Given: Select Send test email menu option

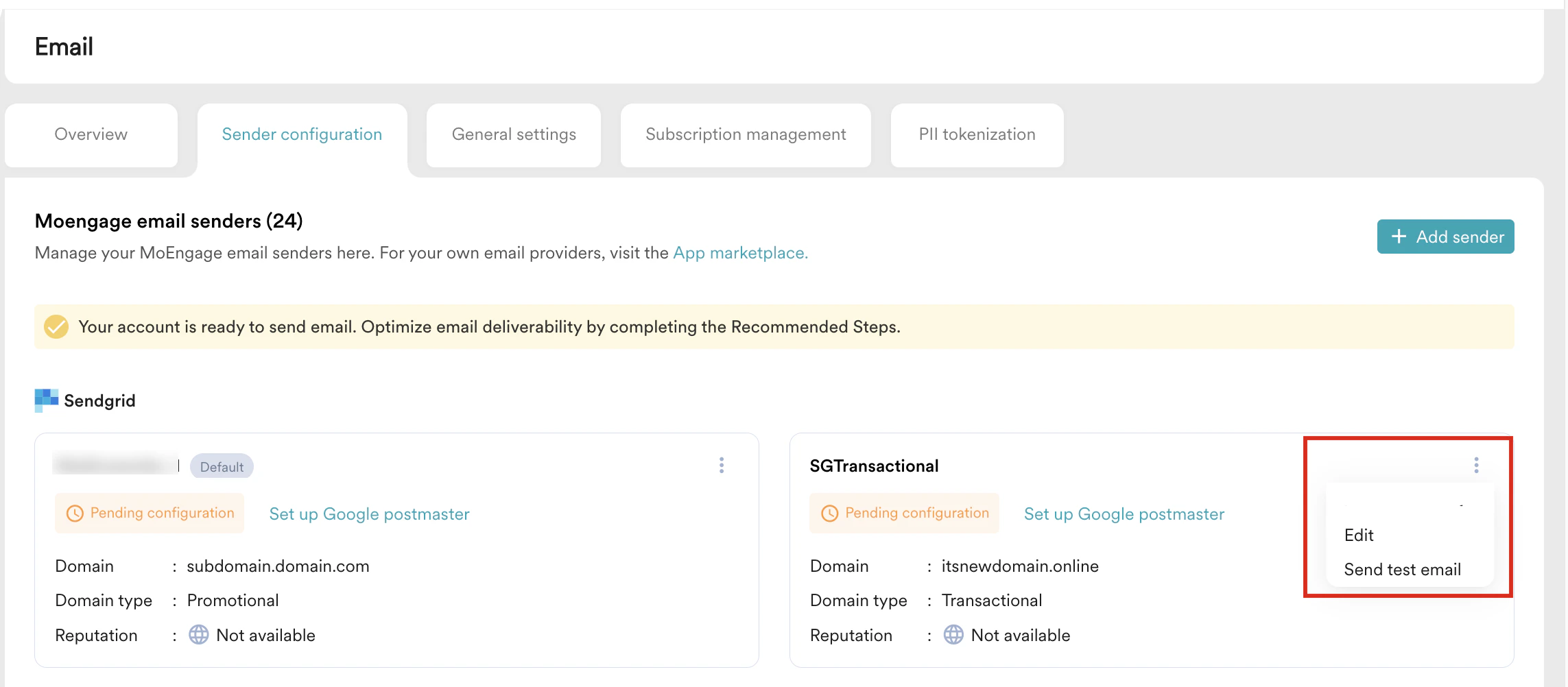Looking at the screenshot, I should [x=1402, y=570].
